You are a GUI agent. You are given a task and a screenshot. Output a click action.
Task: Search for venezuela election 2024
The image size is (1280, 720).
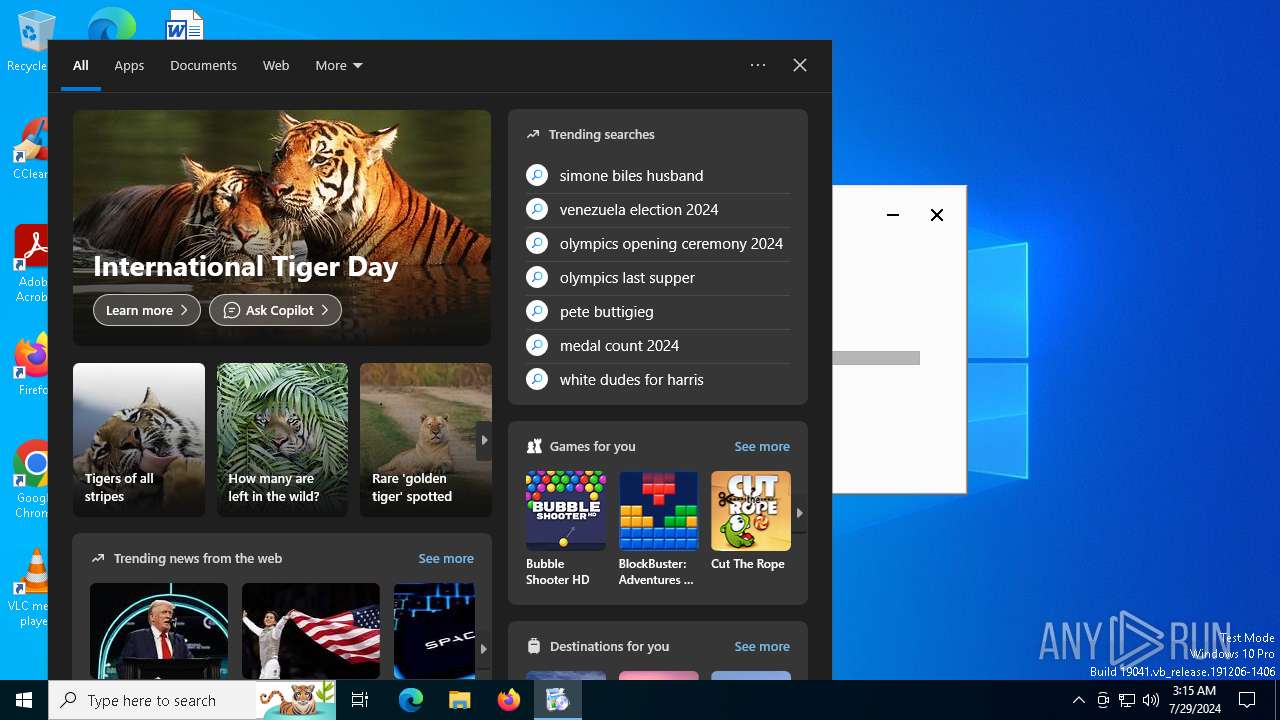(658, 209)
